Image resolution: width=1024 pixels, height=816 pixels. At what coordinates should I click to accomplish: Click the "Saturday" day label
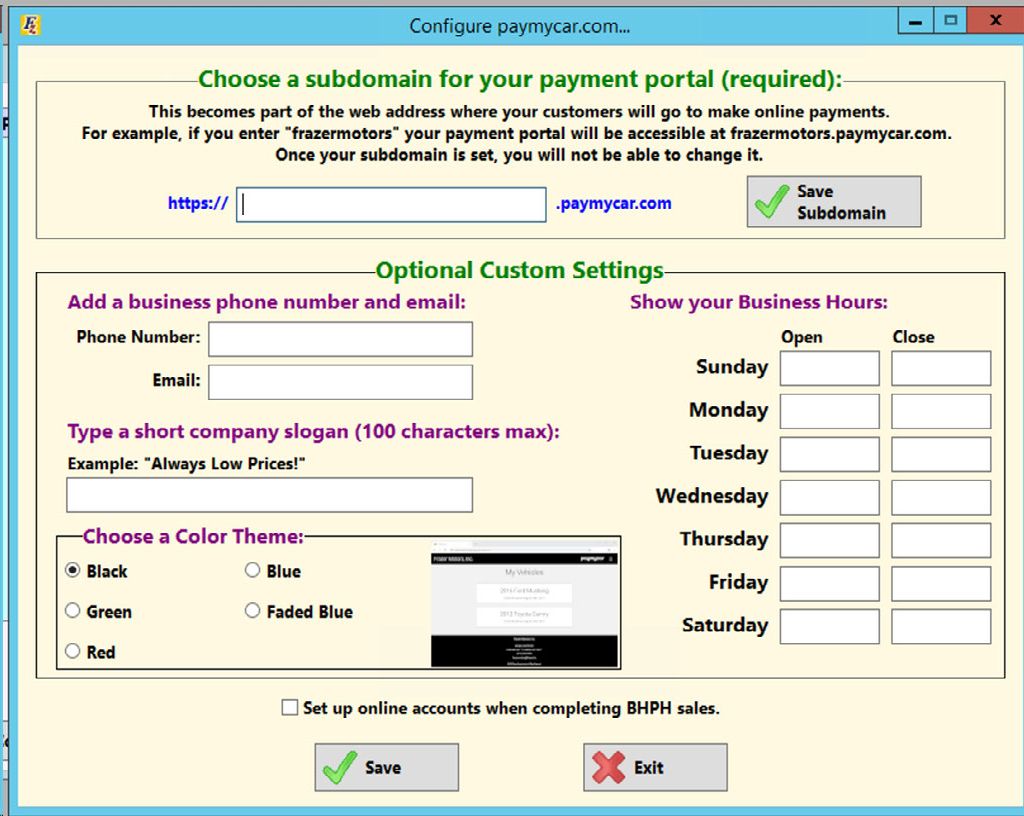pos(725,625)
